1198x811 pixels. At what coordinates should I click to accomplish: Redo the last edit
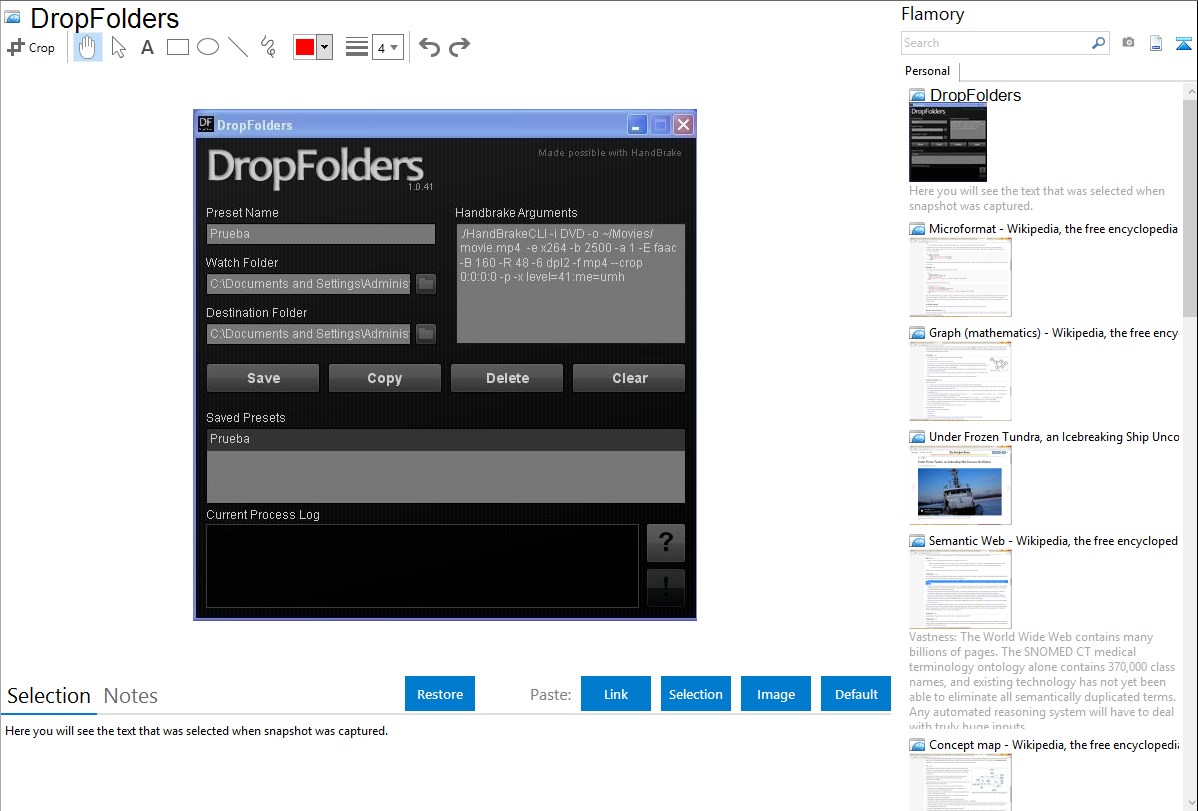[x=459, y=47]
